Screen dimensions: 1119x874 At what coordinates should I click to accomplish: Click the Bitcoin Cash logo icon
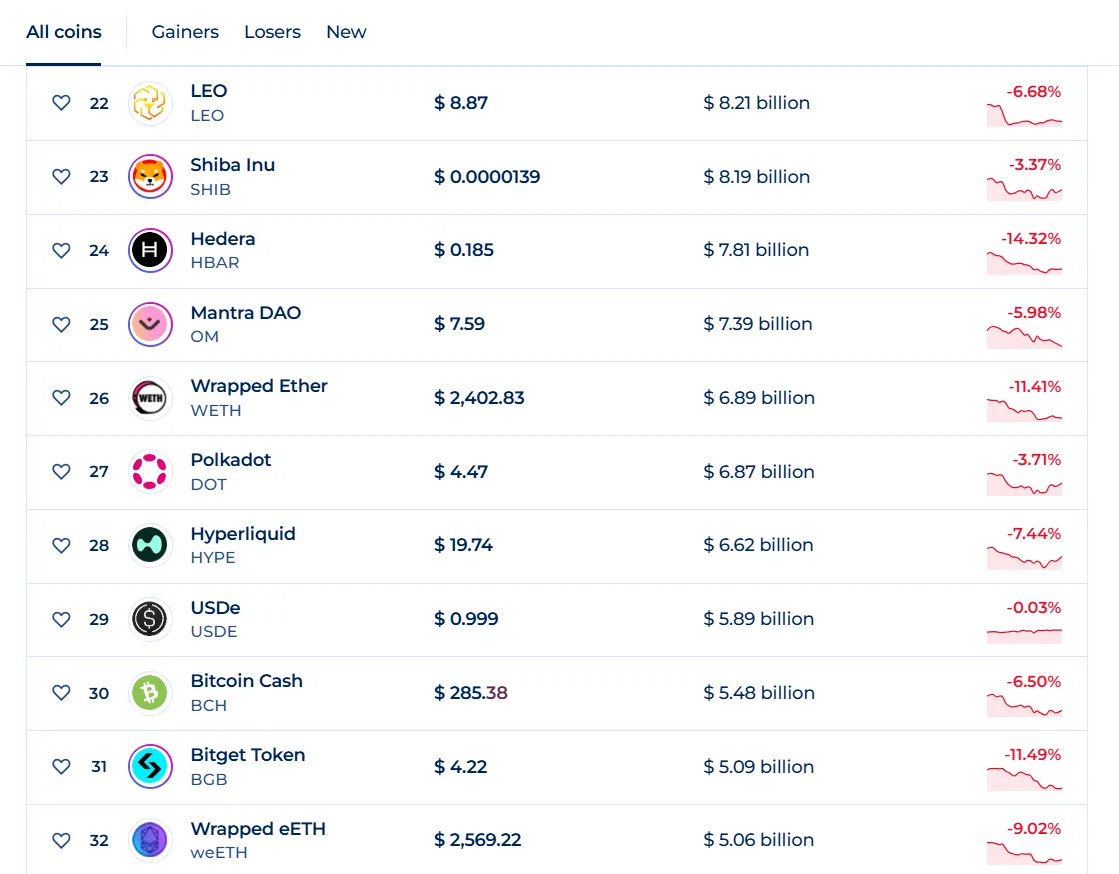tap(150, 693)
